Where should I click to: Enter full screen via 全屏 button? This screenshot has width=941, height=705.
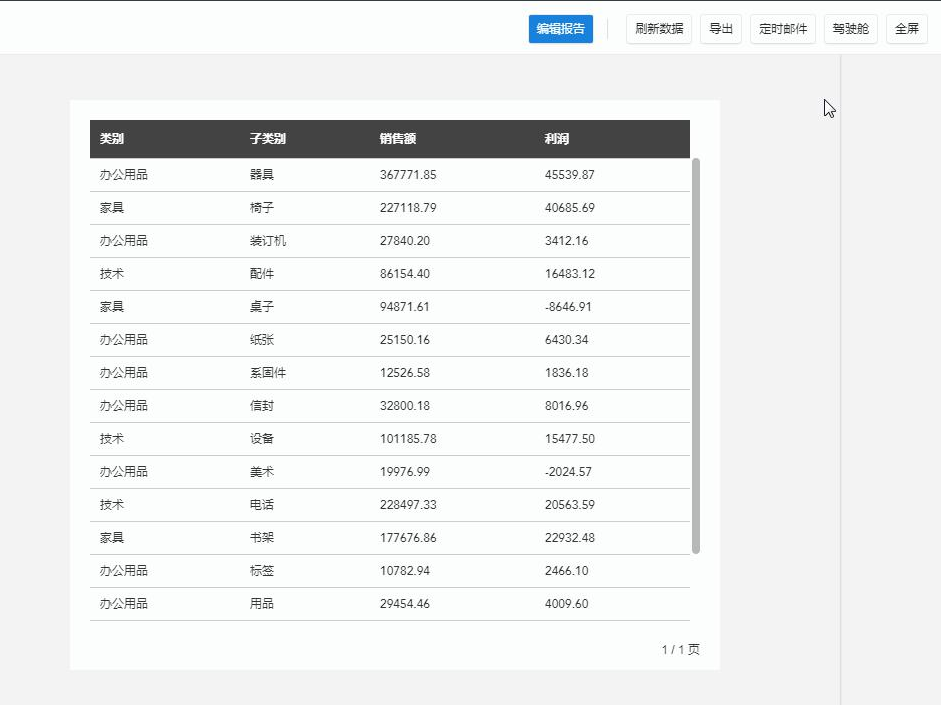906,29
